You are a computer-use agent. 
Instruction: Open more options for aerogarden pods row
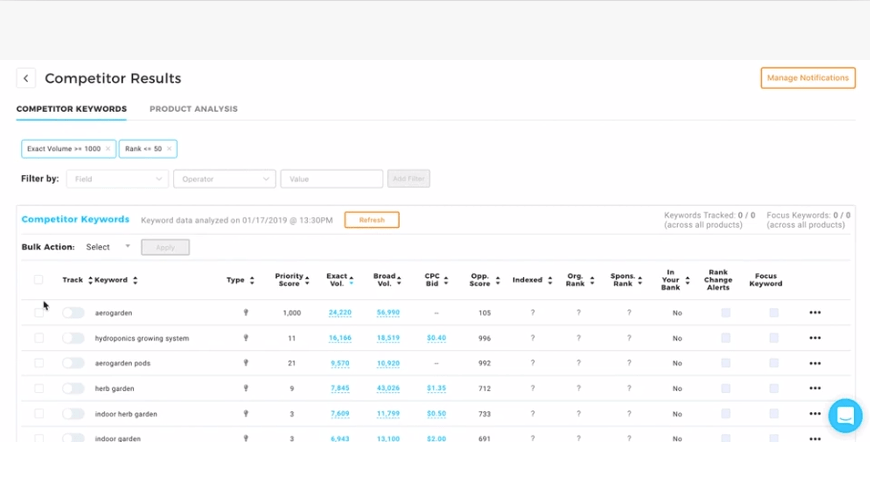[x=815, y=363]
